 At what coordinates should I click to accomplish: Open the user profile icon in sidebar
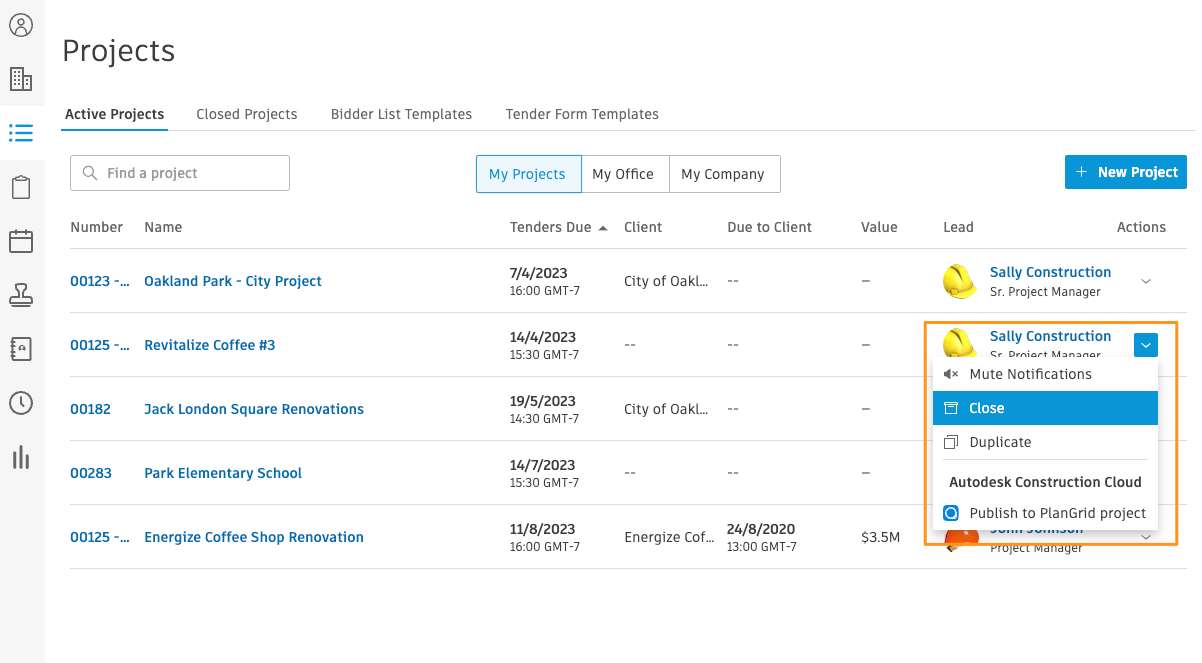pos(21,25)
